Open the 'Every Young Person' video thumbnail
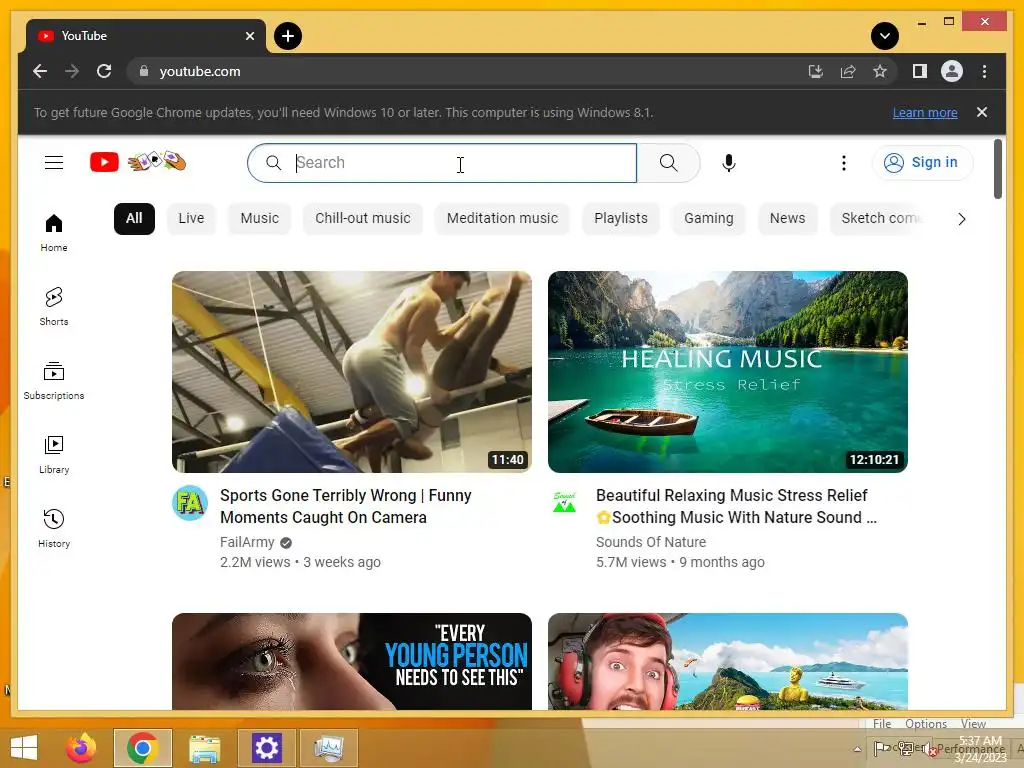 tap(352, 661)
